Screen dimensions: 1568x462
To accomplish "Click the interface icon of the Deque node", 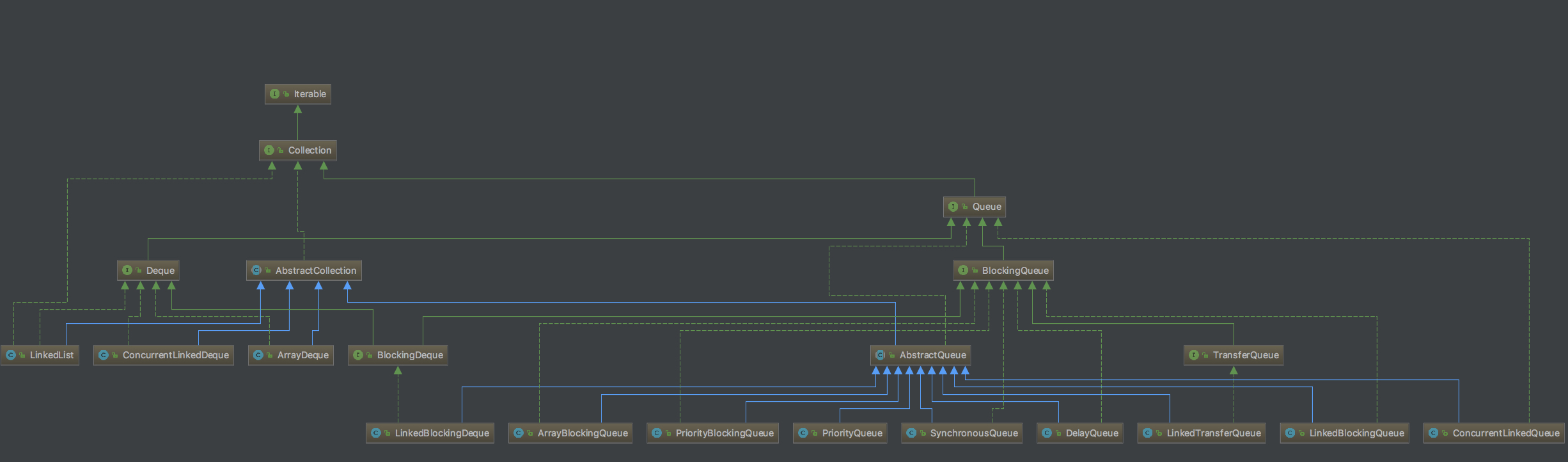I will pos(127,271).
